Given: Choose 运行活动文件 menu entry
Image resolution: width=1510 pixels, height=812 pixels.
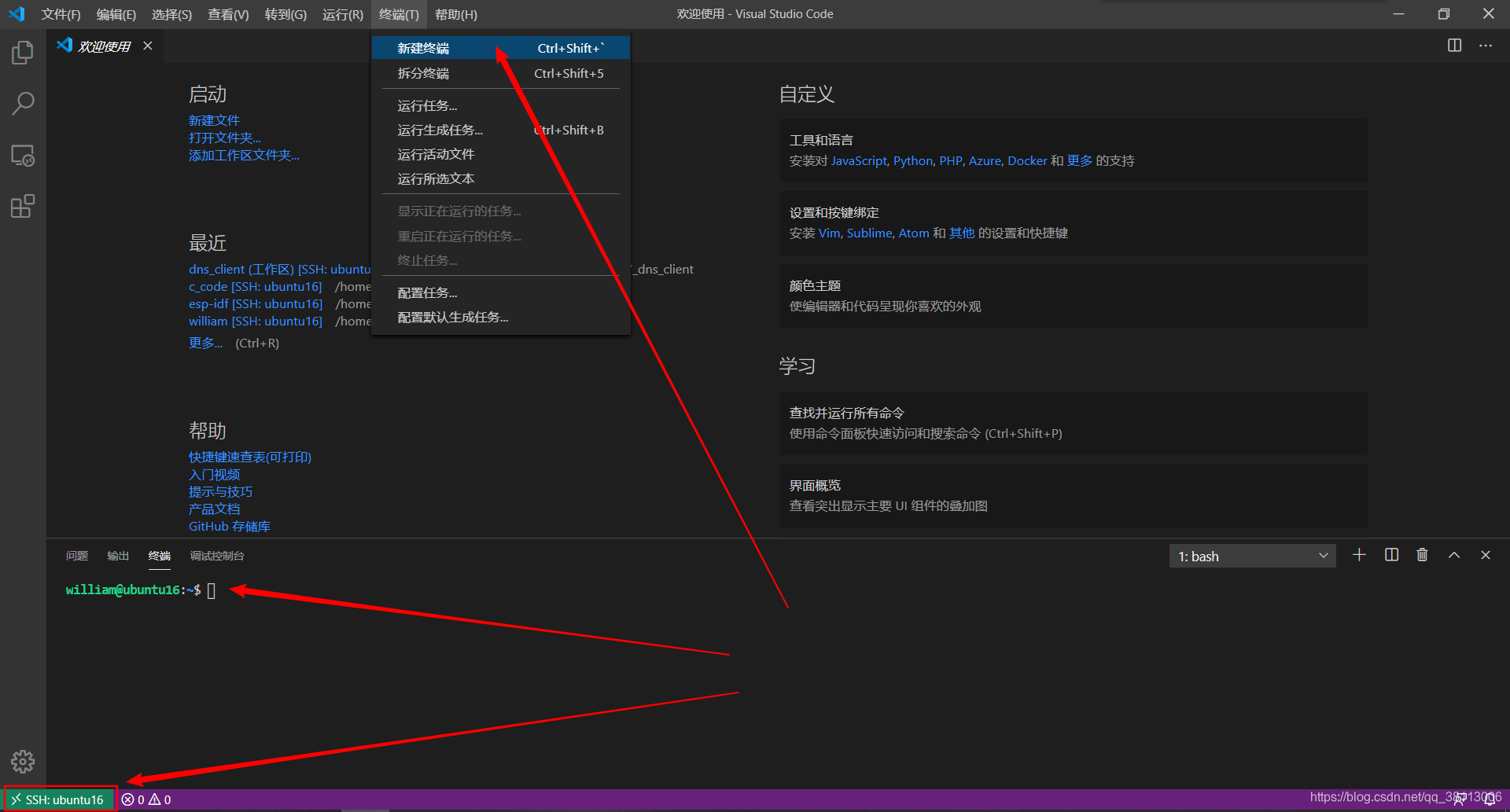Looking at the screenshot, I should pos(501,154).
